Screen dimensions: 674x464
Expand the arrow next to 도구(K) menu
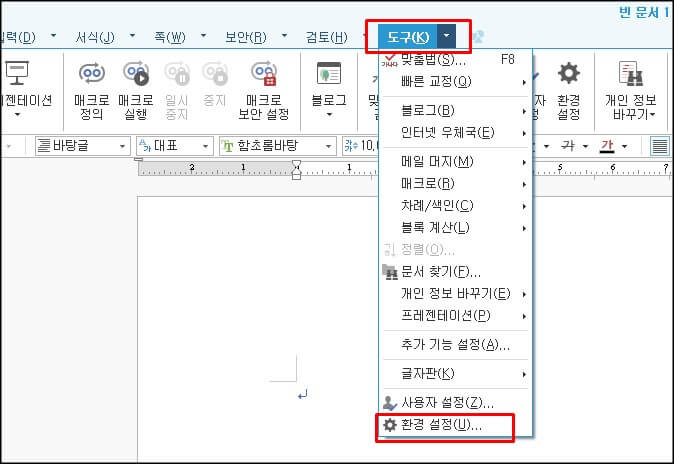(447, 36)
